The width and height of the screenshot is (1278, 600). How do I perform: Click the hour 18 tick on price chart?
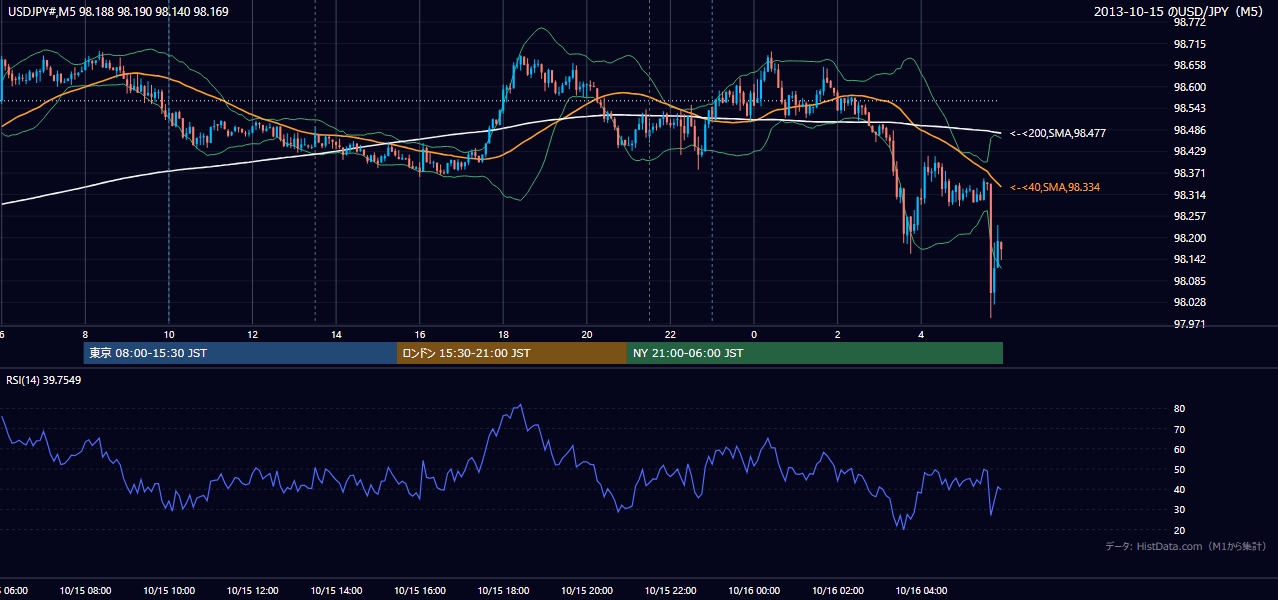(x=503, y=334)
